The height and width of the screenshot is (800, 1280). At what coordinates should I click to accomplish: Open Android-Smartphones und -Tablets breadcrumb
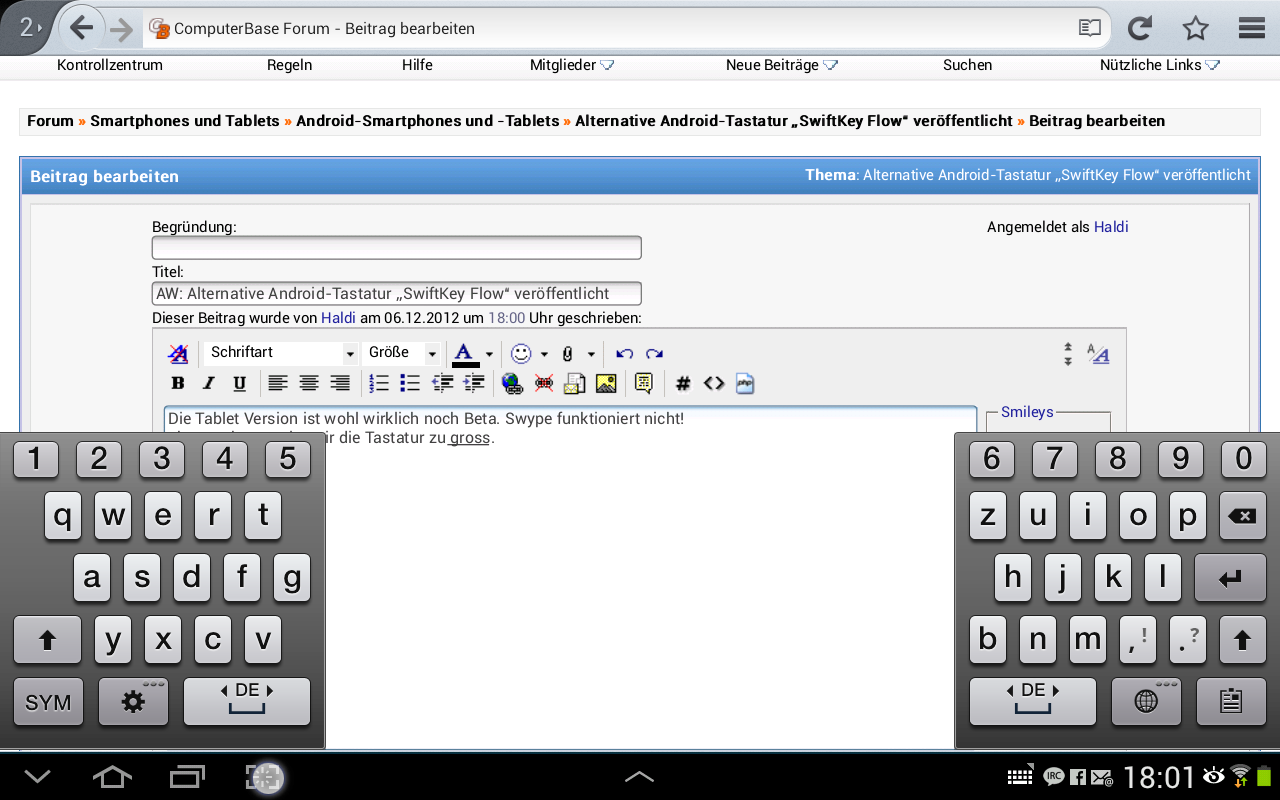click(428, 121)
